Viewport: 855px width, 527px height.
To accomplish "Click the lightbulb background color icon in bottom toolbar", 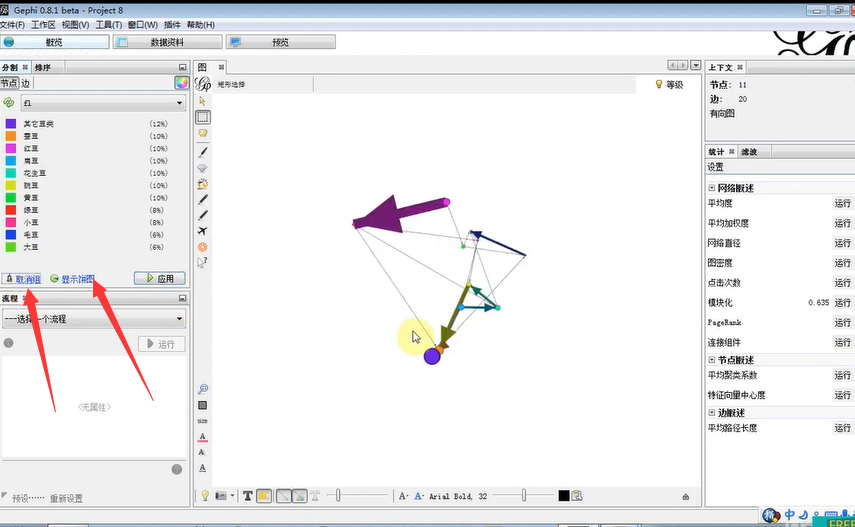I will pos(205,495).
